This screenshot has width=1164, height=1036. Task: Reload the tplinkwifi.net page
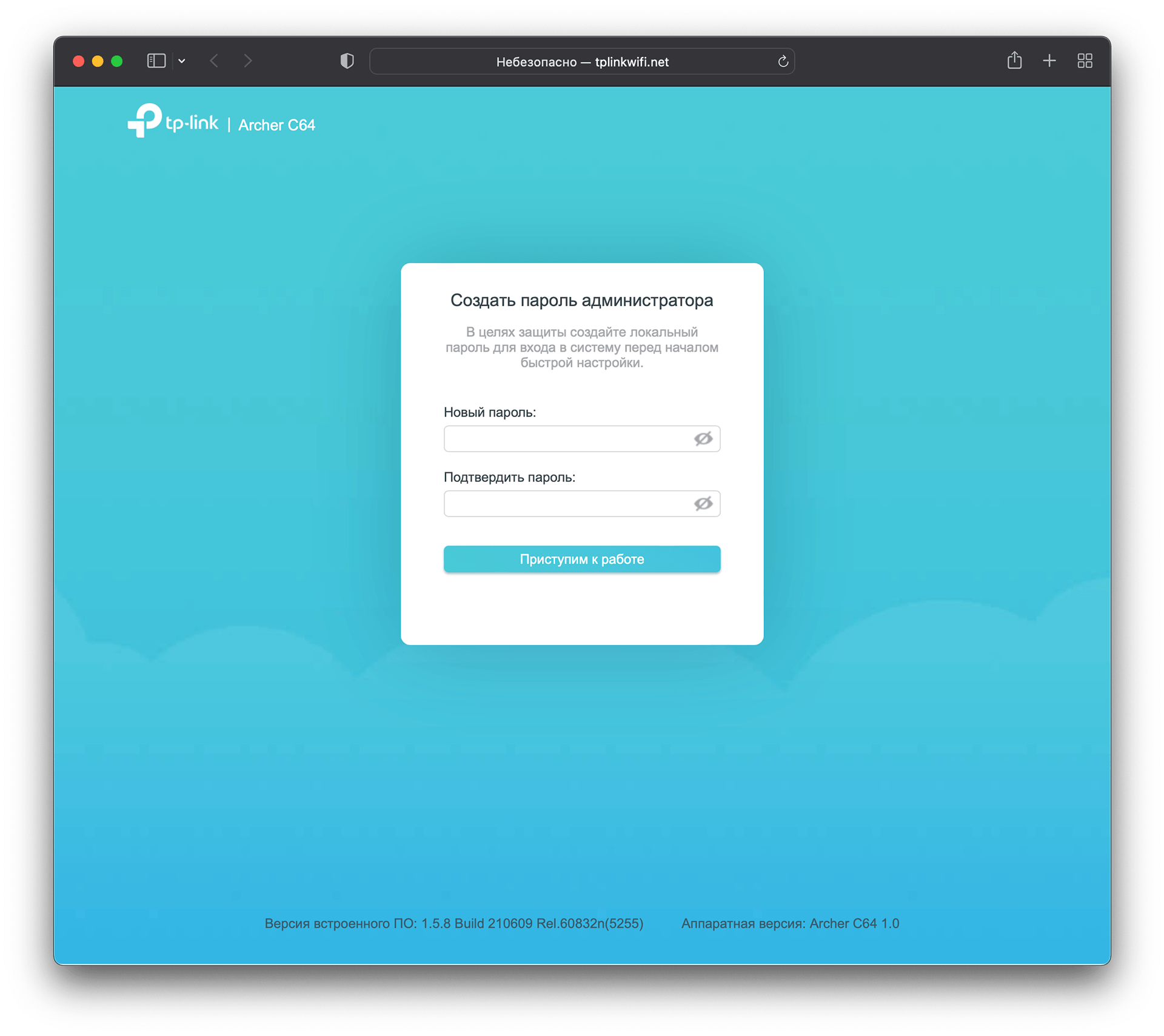point(783,61)
